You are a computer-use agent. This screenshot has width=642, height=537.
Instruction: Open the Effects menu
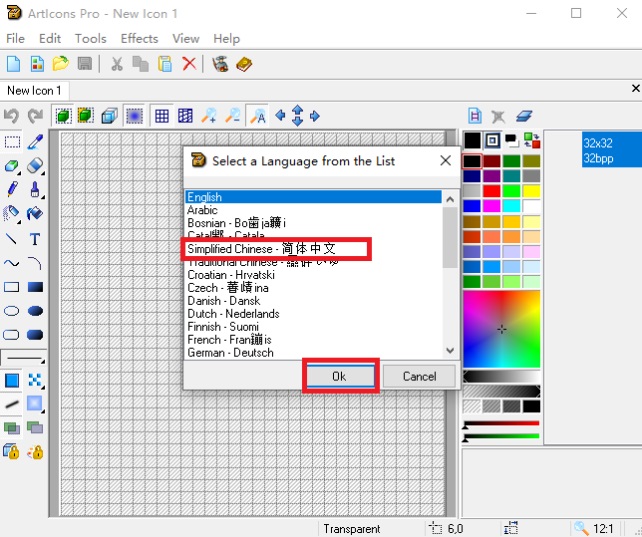139,39
